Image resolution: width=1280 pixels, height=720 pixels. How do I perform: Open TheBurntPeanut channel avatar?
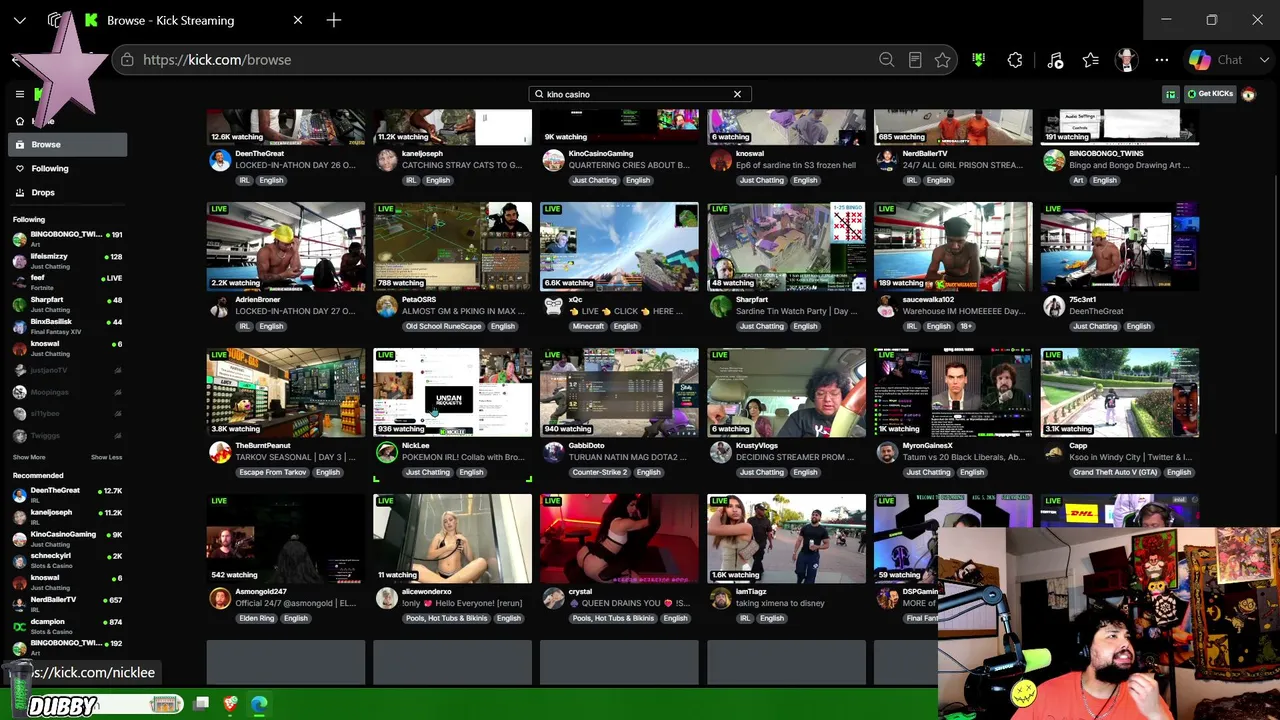pos(219,453)
